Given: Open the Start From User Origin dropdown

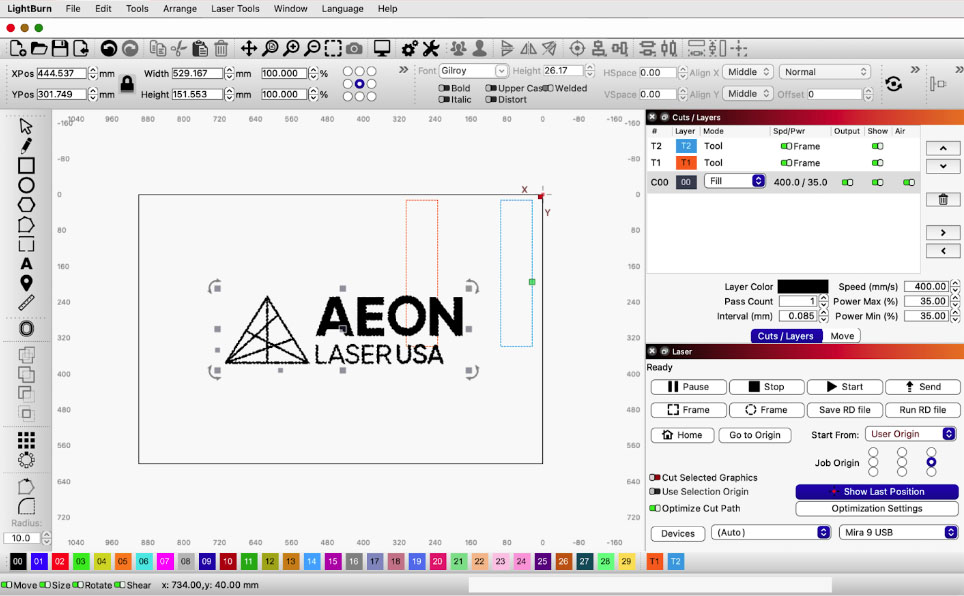Looking at the screenshot, I should 911,434.
